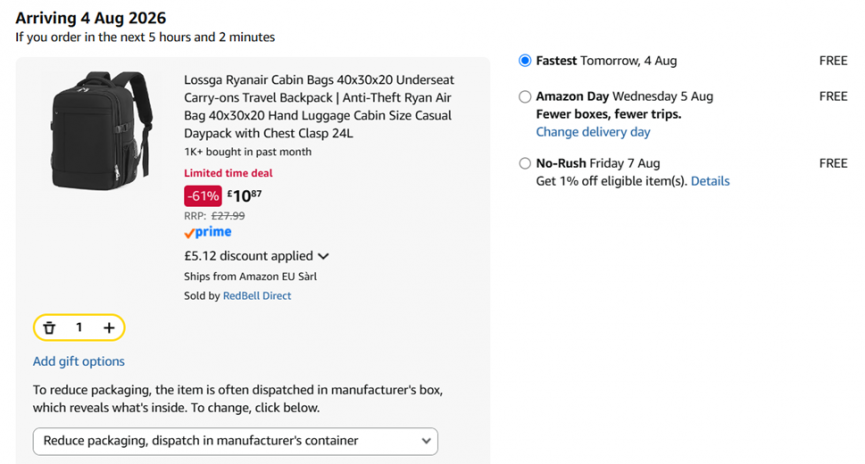Click the Prime checkmark logo
Viewport: 865px width, 464px height.
coord(207,232)
